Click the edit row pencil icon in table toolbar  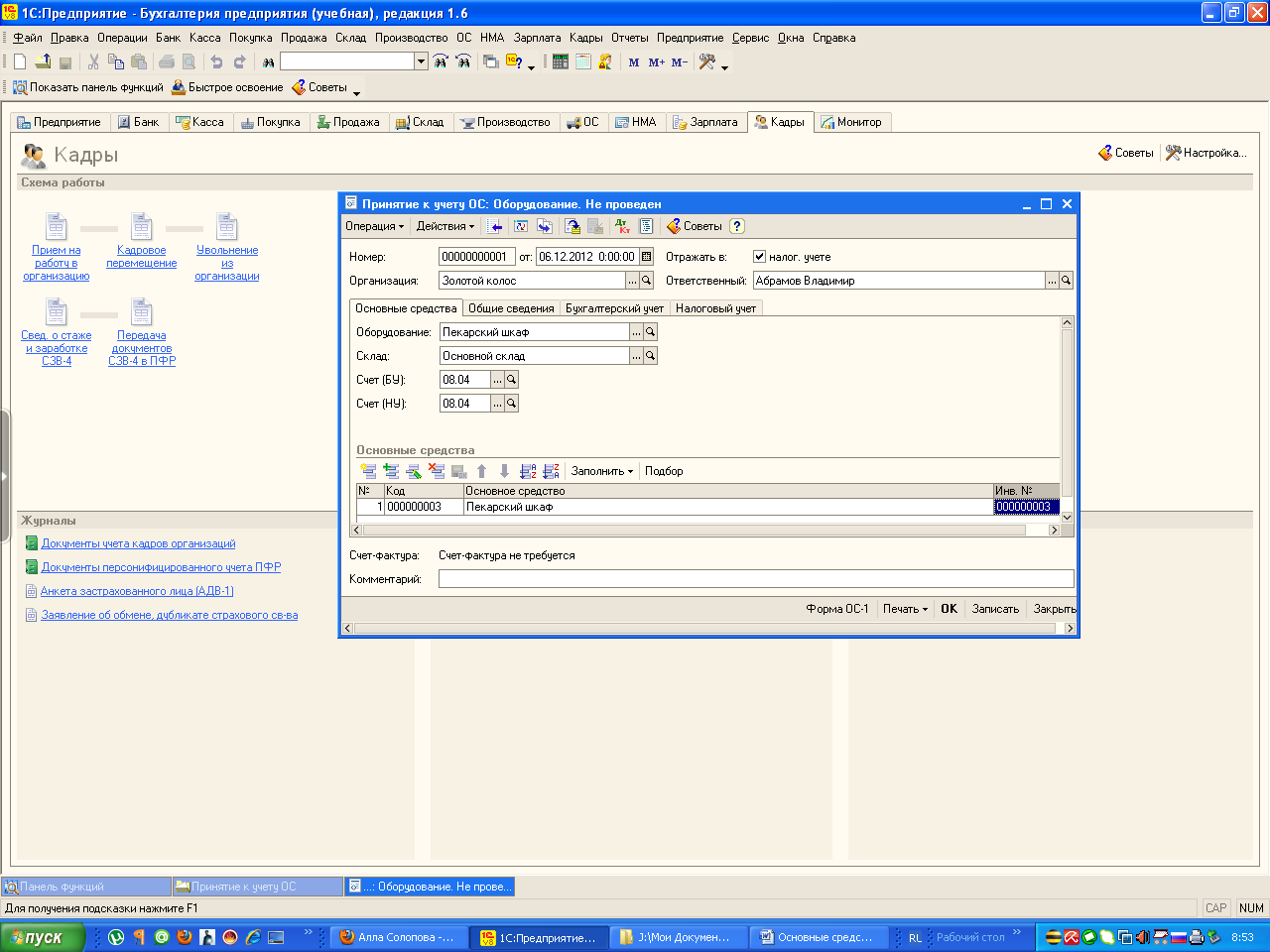[x=414, y=471]
